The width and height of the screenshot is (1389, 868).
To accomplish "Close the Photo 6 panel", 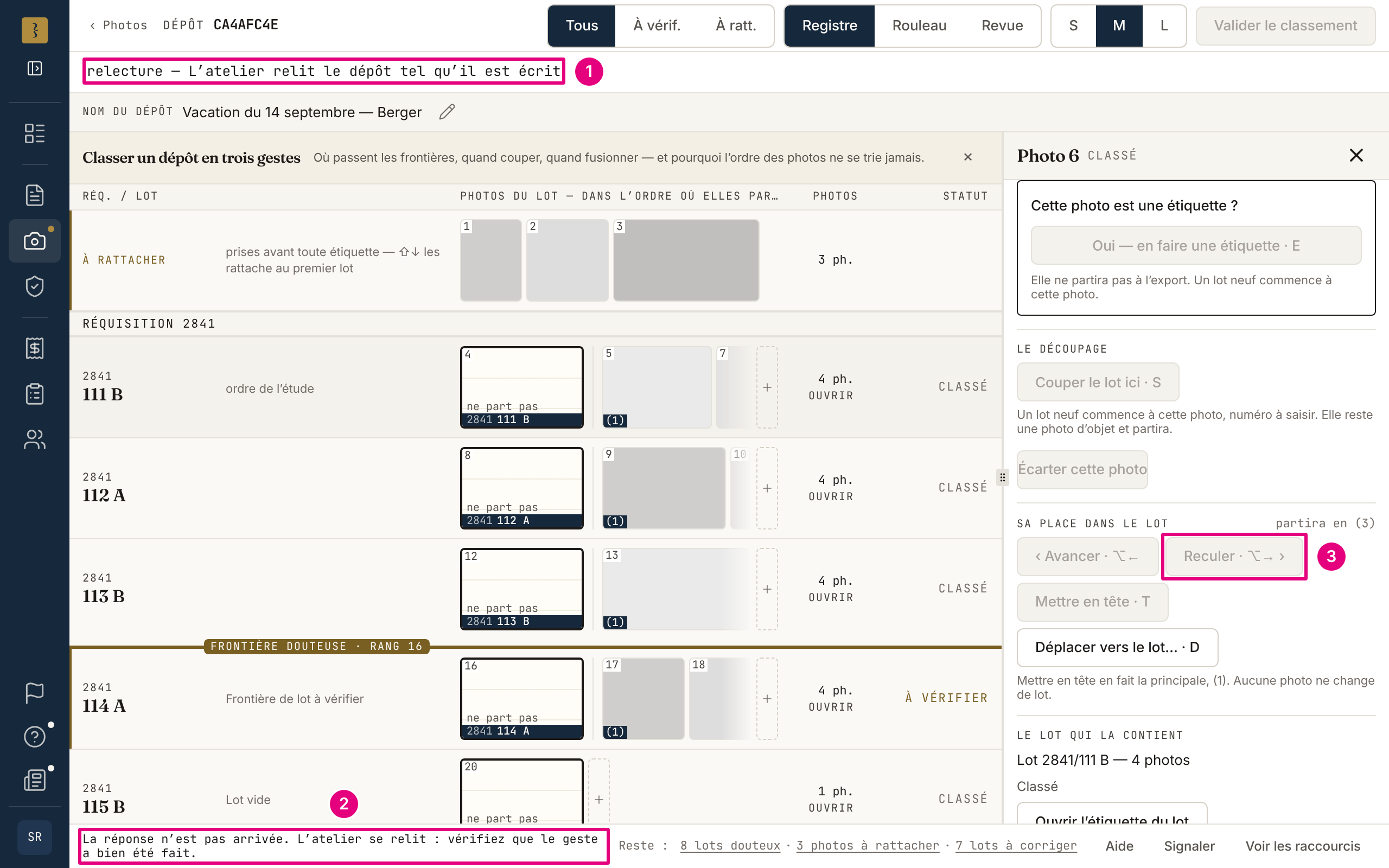I will [x=1356, y=155].
